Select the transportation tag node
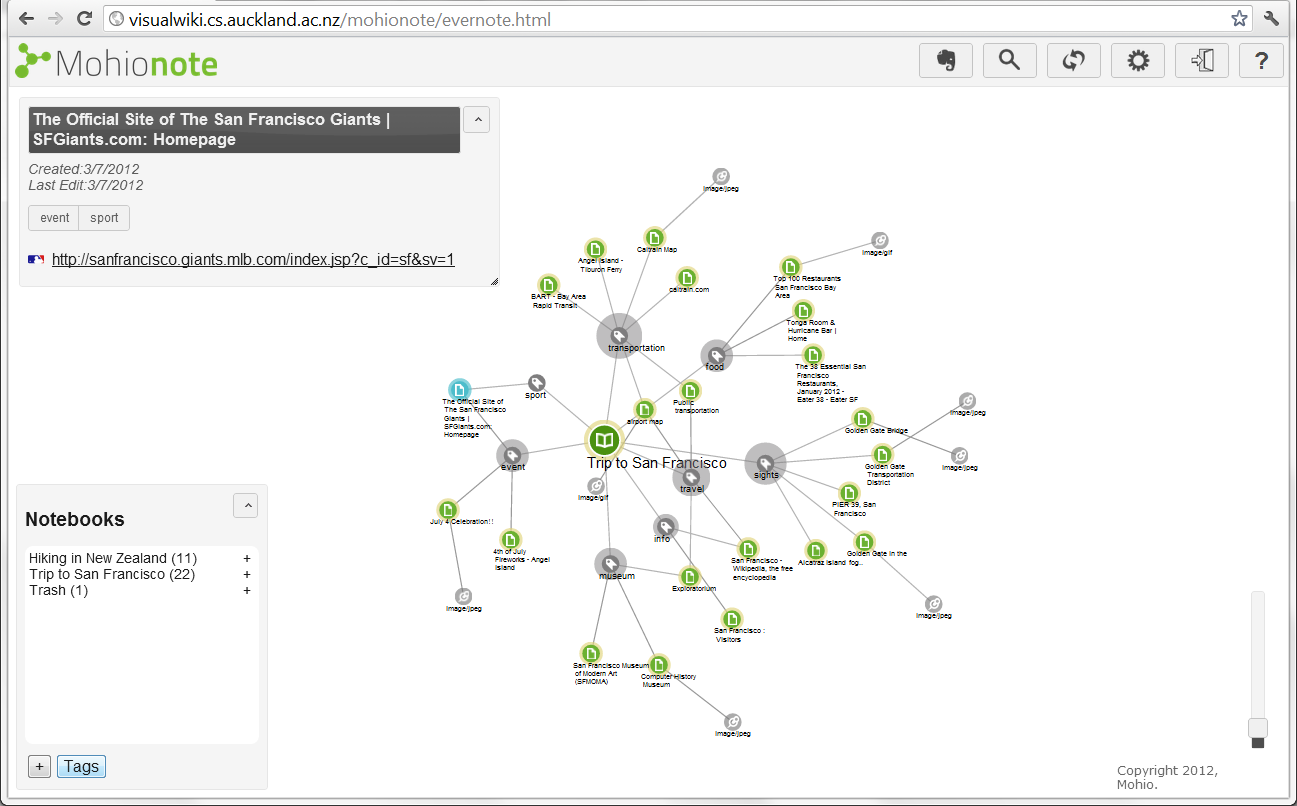Viewport: 1297px width, 806px height. click(x=619, y=336)
